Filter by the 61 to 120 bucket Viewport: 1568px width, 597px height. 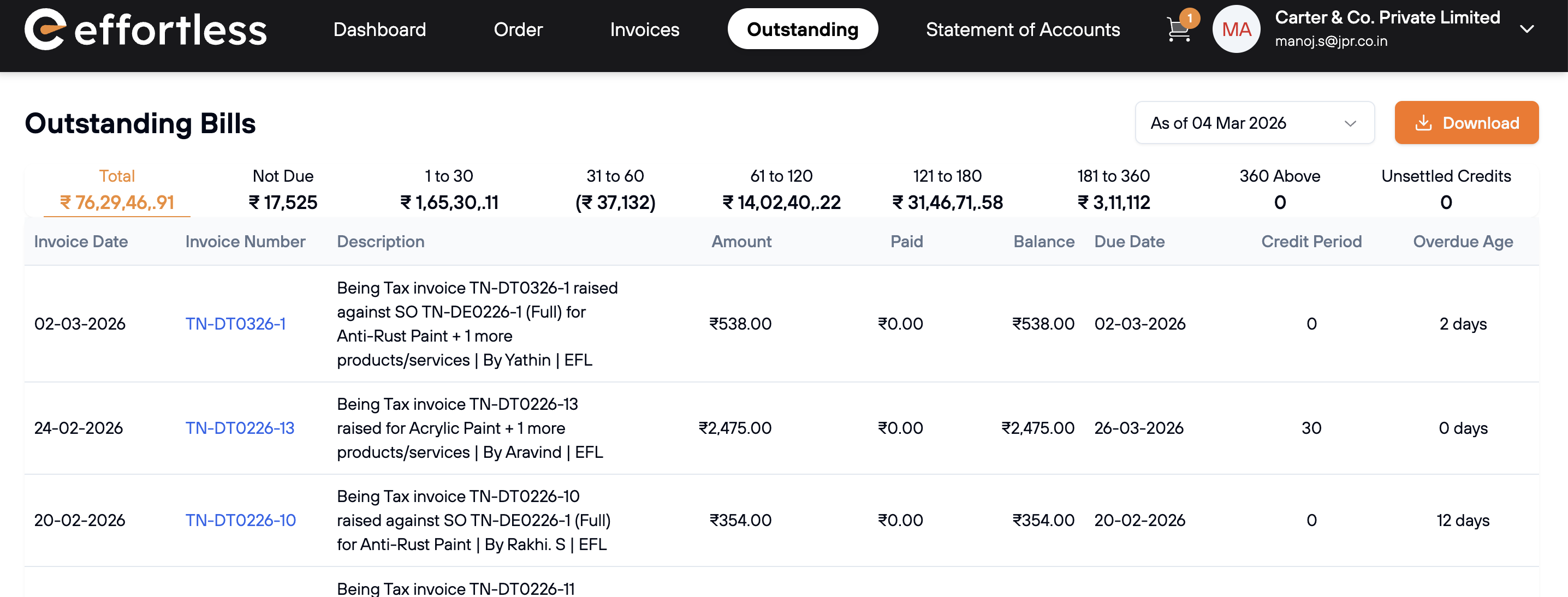pyautogui.click(x=781, y=189)
